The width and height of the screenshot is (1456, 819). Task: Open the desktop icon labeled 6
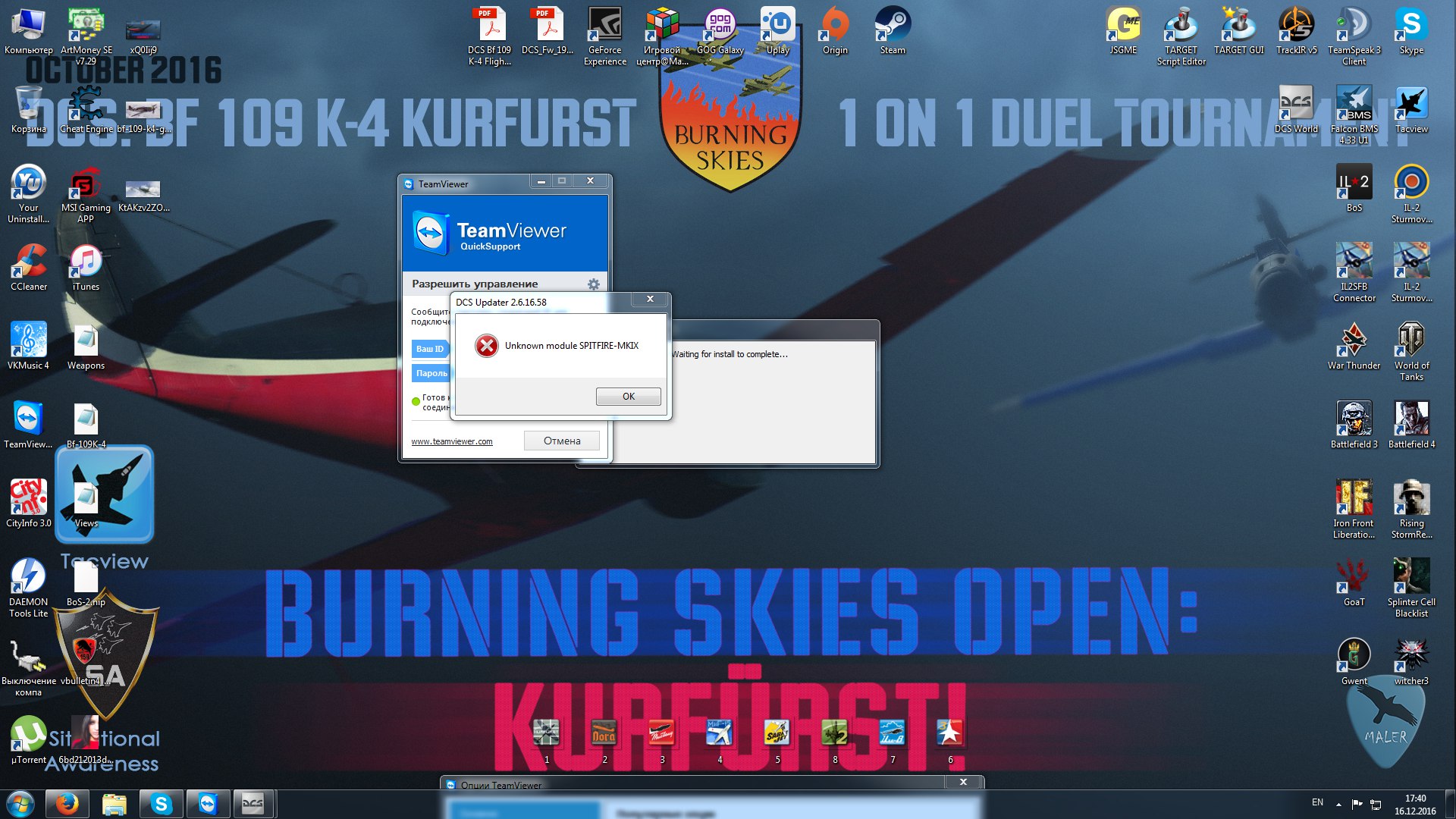tap(950, 741)
